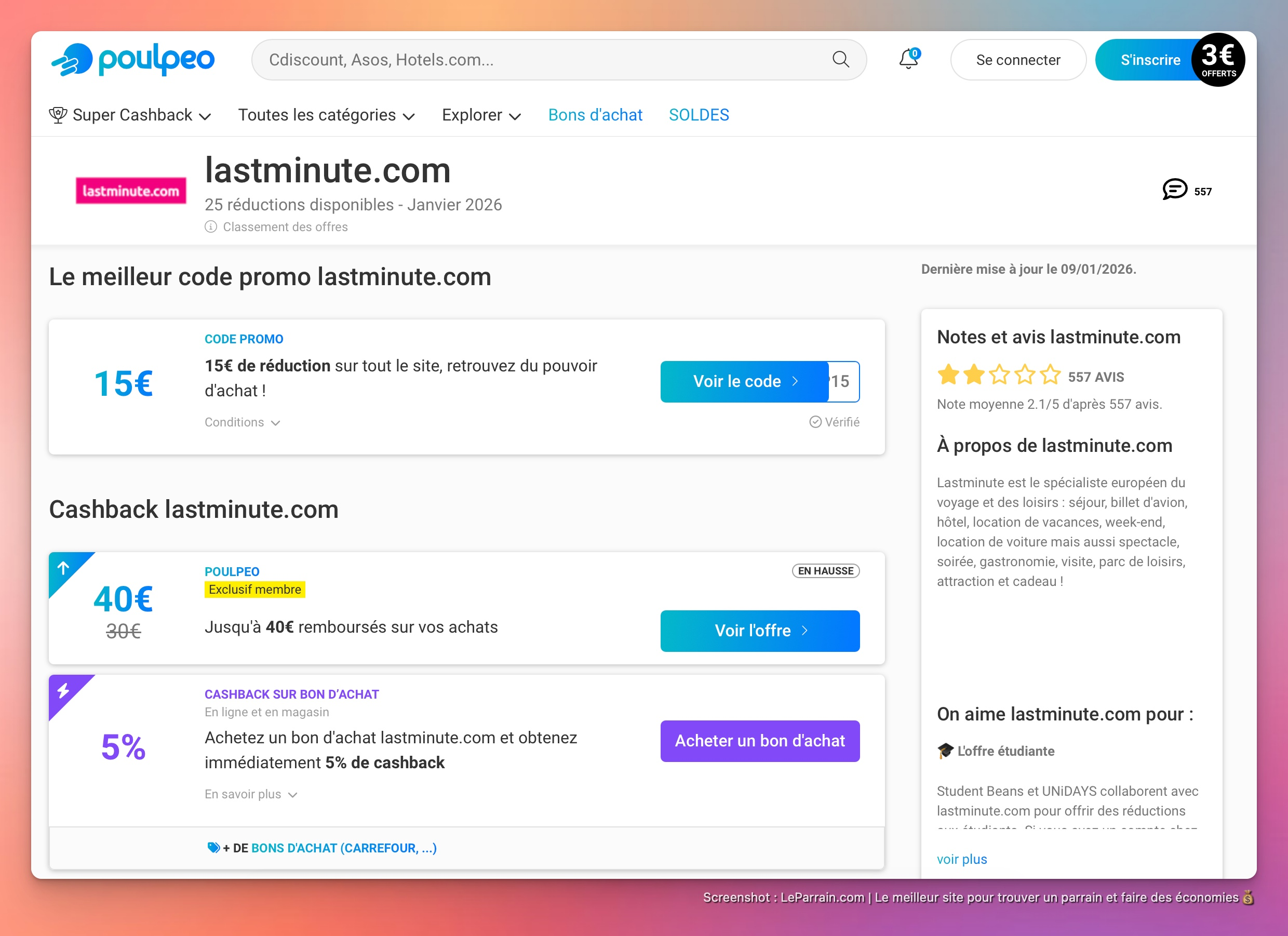This screenshot has width=1288, height=936.
Task: Click the lastminute.com pink logo
Action: pos(130,190)
